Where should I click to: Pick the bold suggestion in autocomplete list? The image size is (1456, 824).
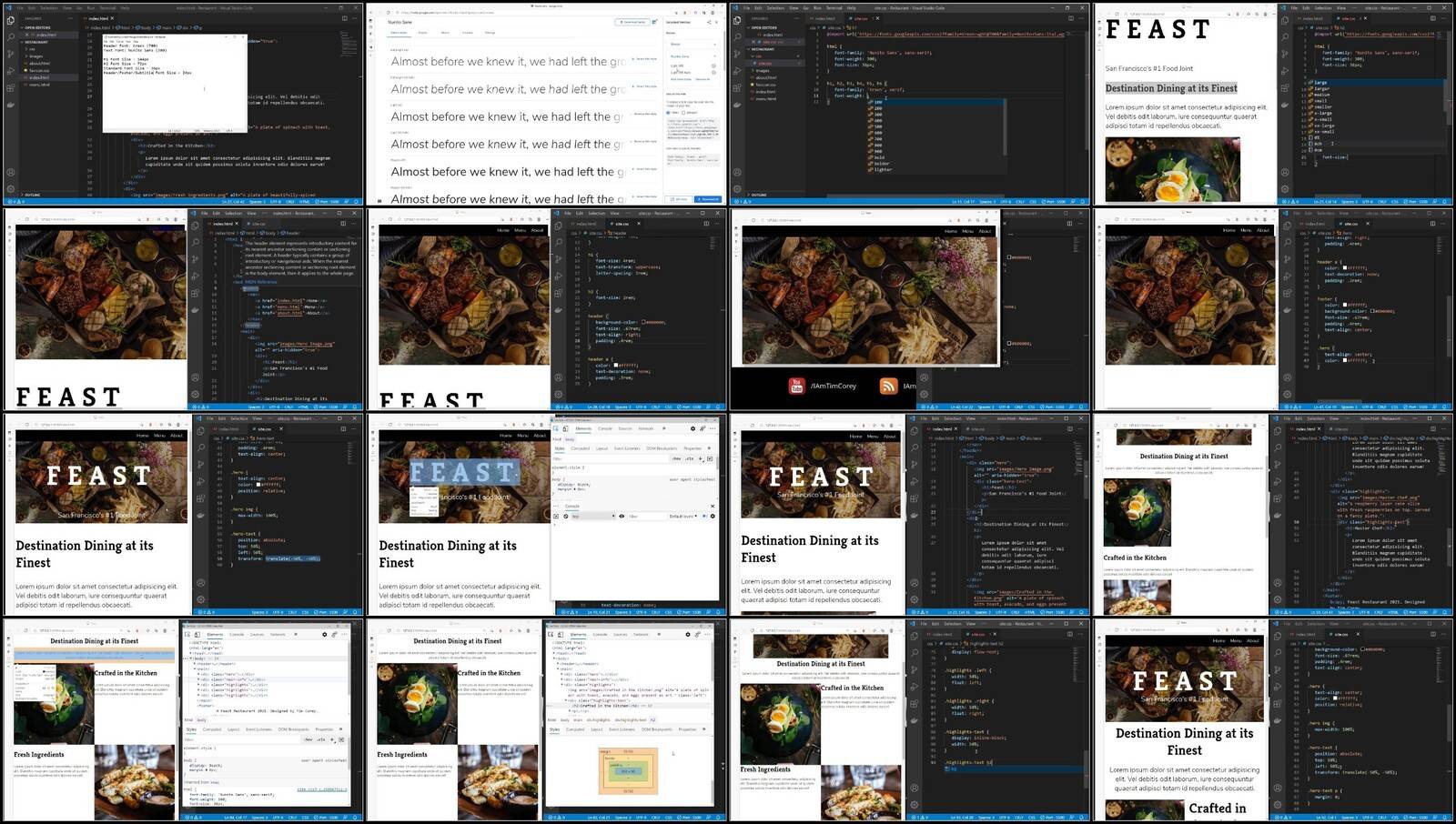click(880, 156)
